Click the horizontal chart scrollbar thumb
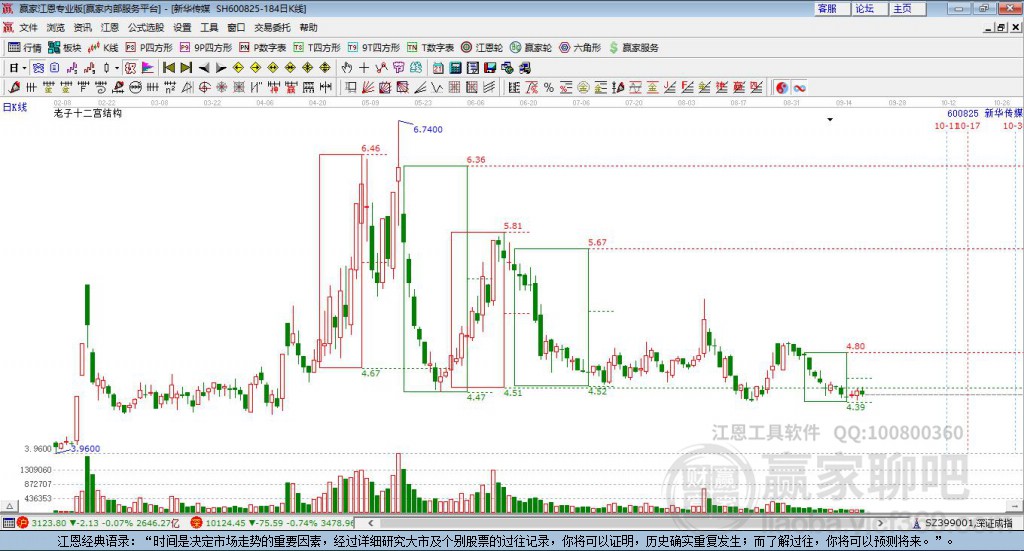 [x=627, y=523]
